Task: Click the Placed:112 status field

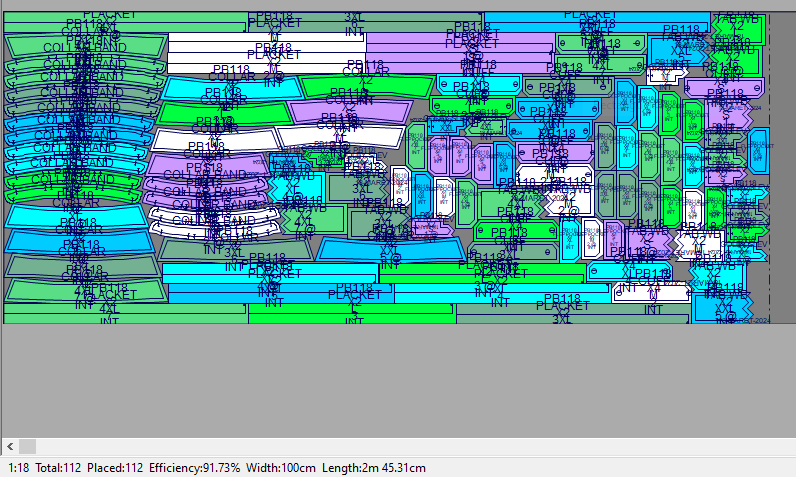Action: tap(118, 468)
